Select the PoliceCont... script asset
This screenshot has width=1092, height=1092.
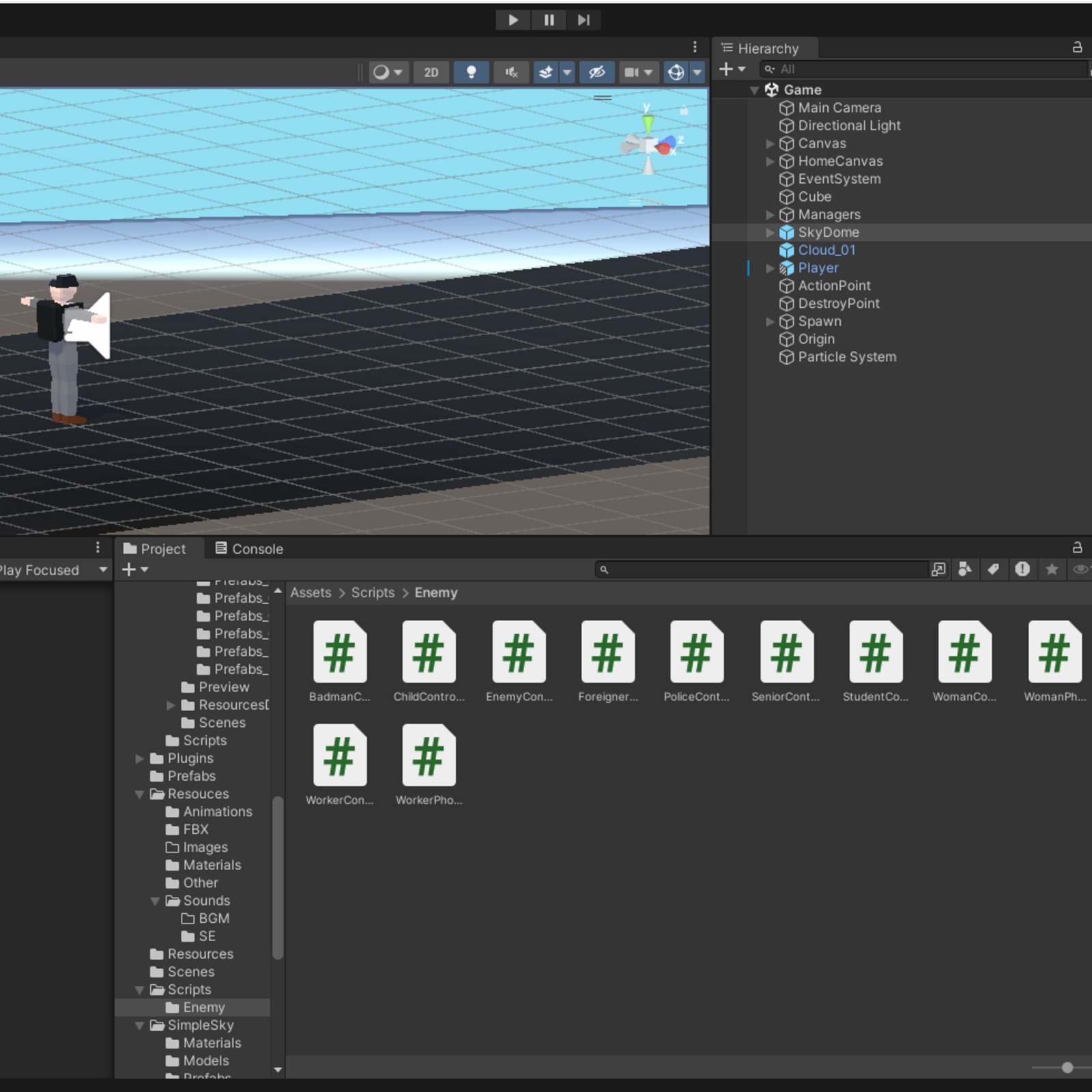697,661
